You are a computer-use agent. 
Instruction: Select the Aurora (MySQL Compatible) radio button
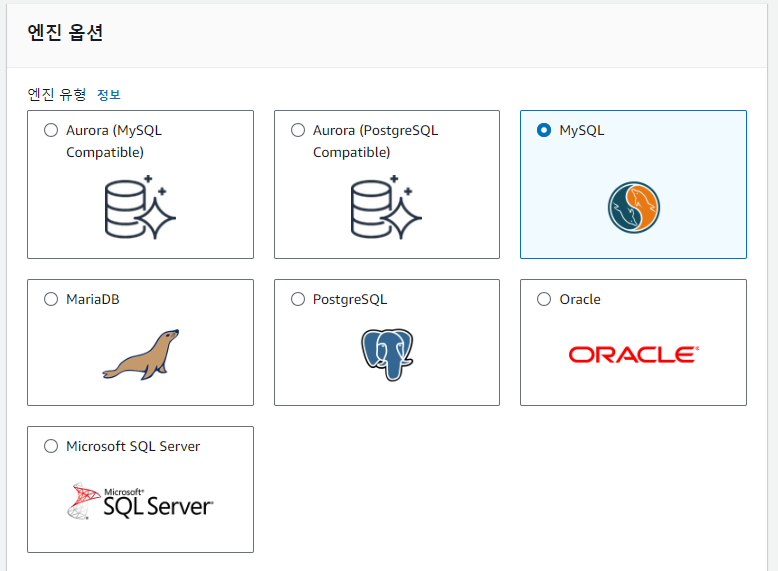click(51, 130)
